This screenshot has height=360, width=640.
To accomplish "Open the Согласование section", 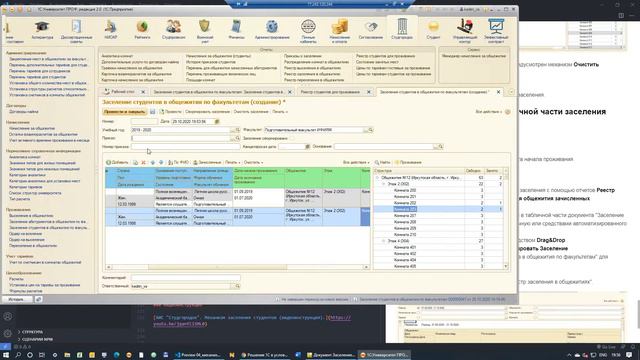I will tap(371, 30).
